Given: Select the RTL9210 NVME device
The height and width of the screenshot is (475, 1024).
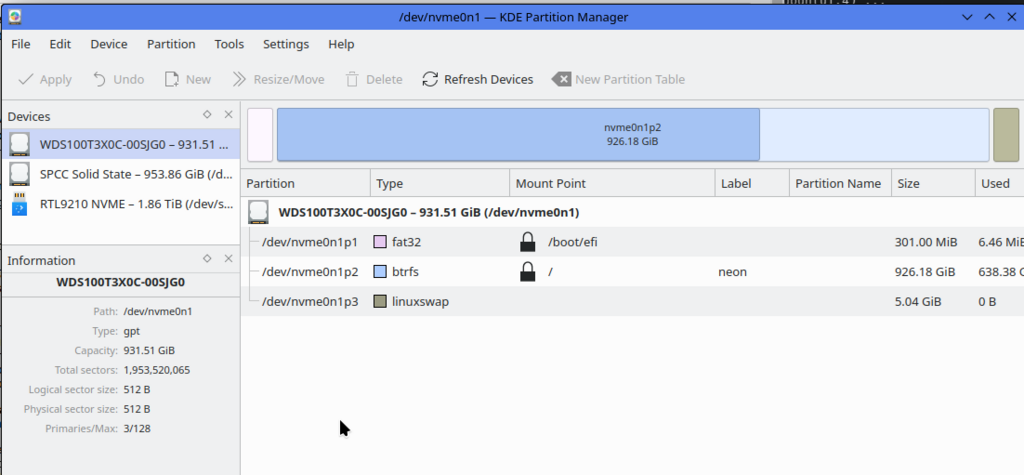Looking at the screenshot, I should pyautogui.click(x=121, y=204).
